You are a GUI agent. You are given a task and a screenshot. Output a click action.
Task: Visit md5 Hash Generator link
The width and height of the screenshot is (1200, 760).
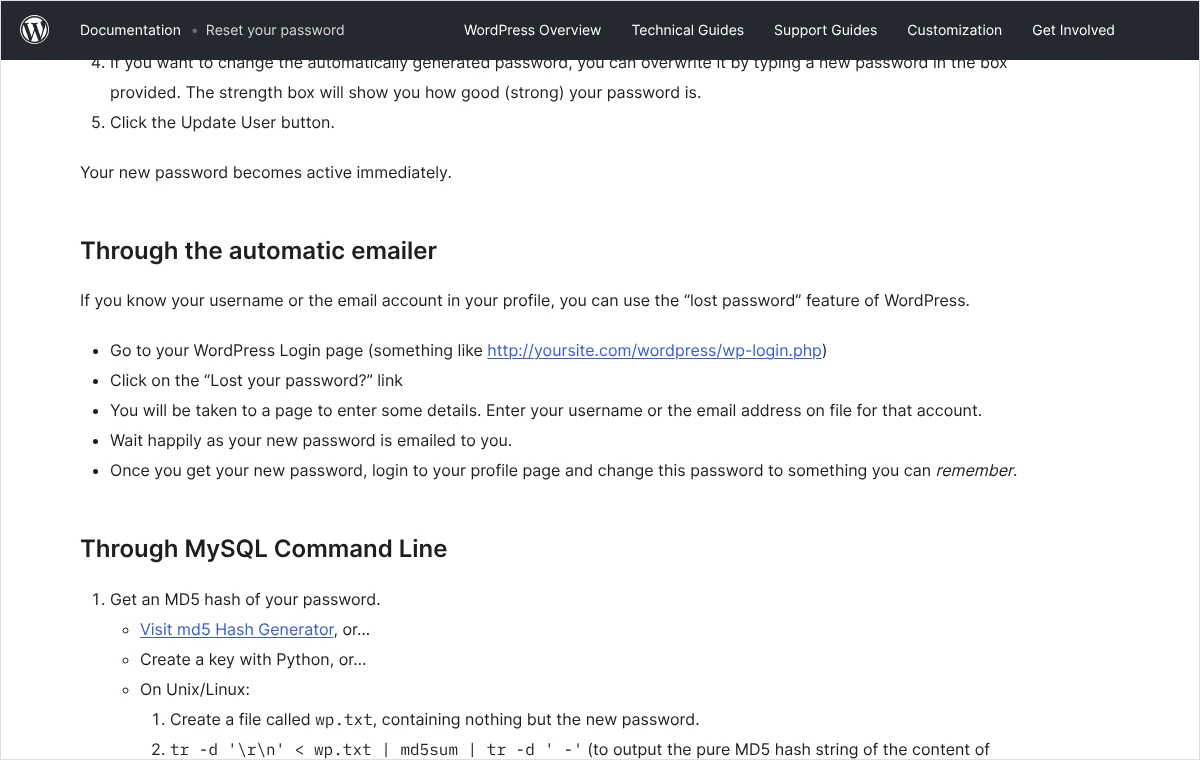[x=237, y=629]
